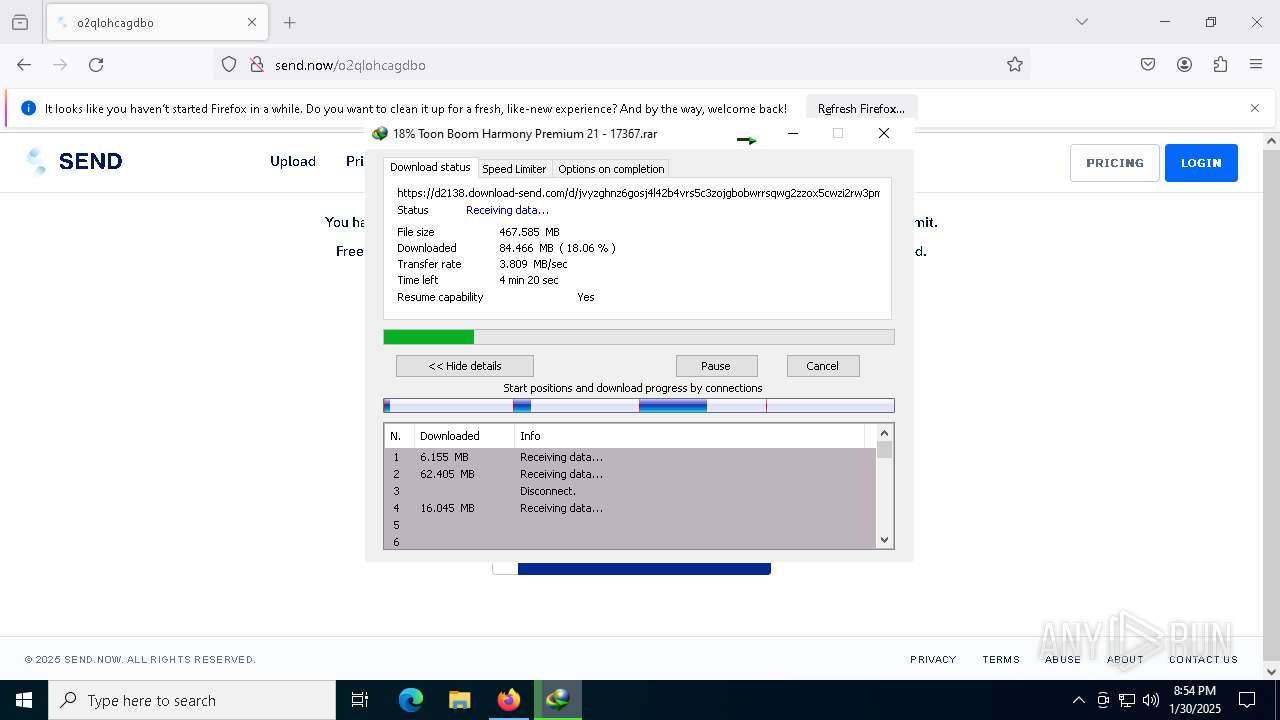Click the Windows Start button
Image resolution: width=1280 pixels, height=720 pixels.
pyautogui.click(x=24, y=700)
